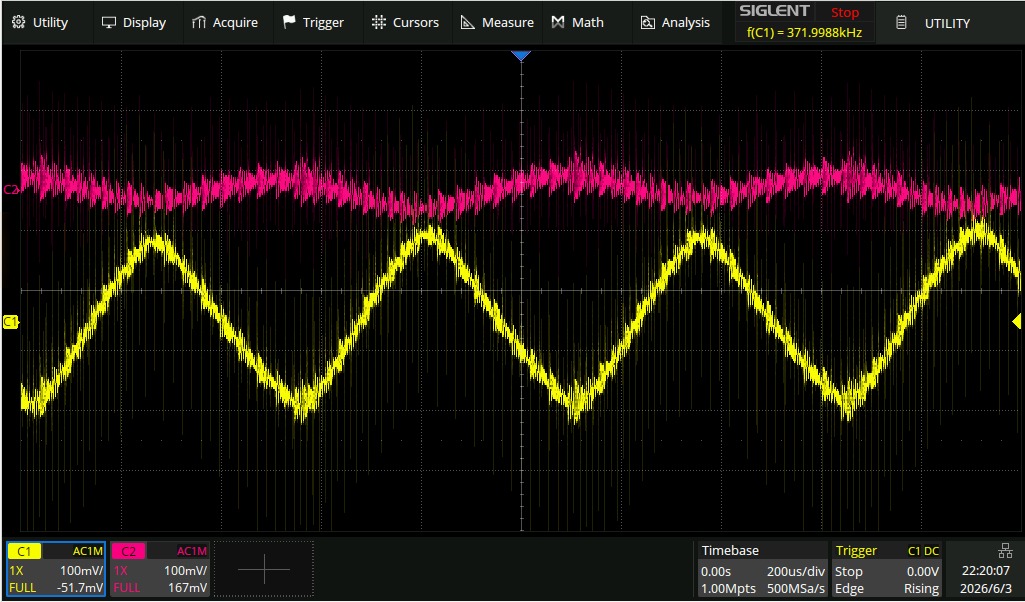1025x602 pixels.
Task: Open the Trigger settings box
Action: click(x=887, y=569)
